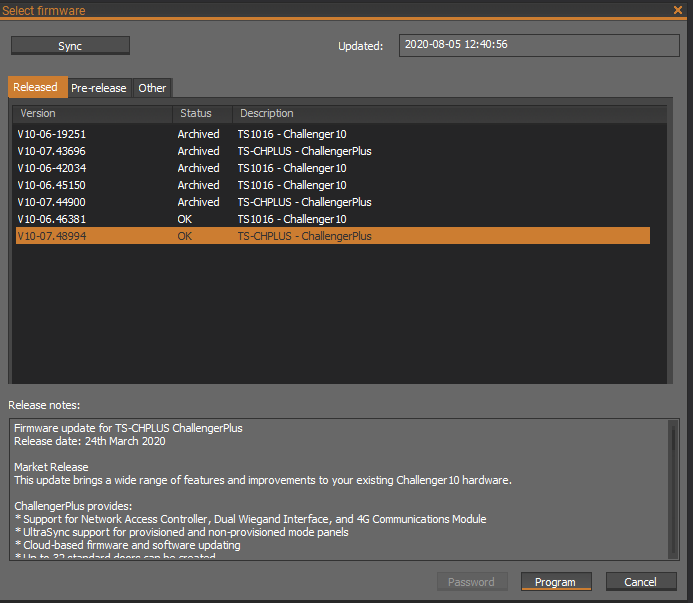Click the Sync button

70,46
